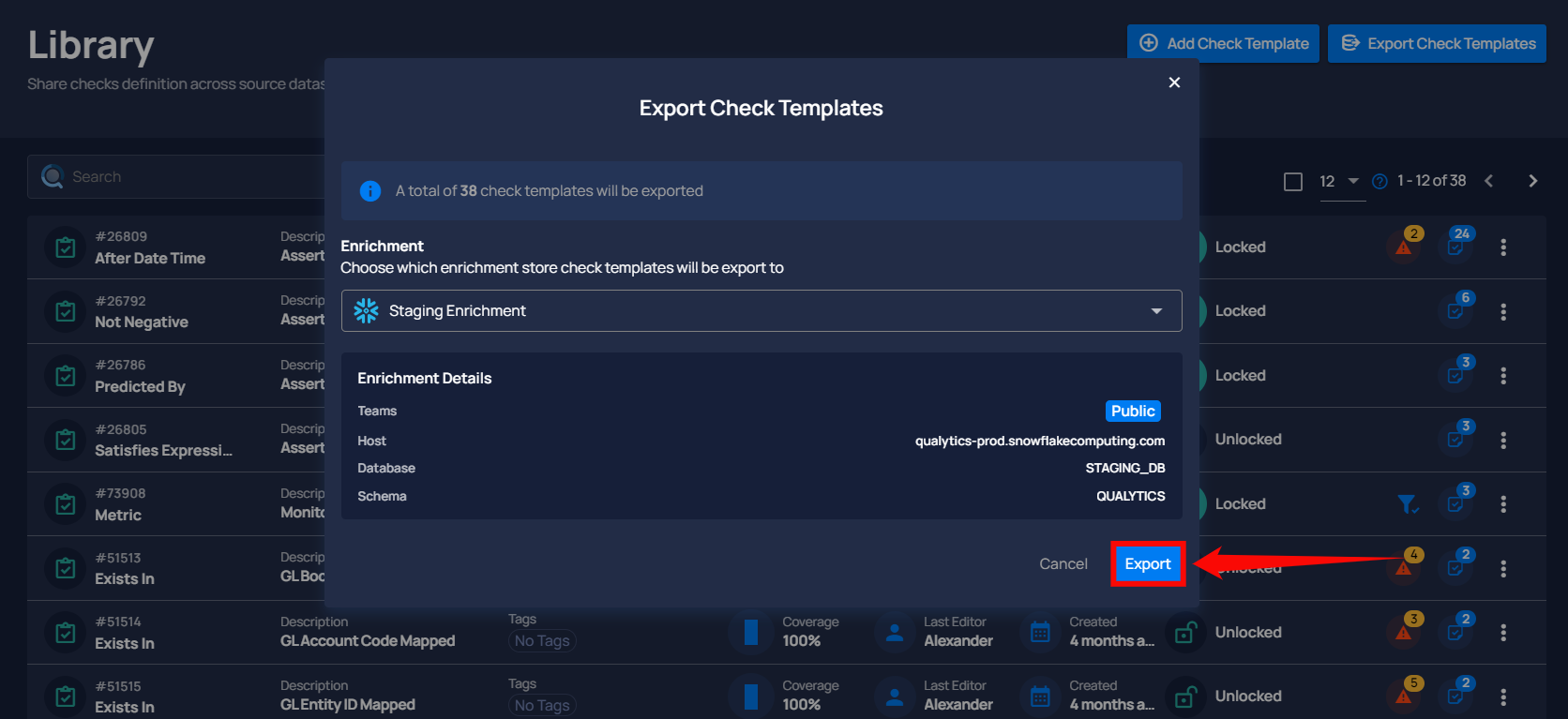Click template icon for Not Negative
Viewport: 1568px width, 719px height.
click(x=66, y=311)
